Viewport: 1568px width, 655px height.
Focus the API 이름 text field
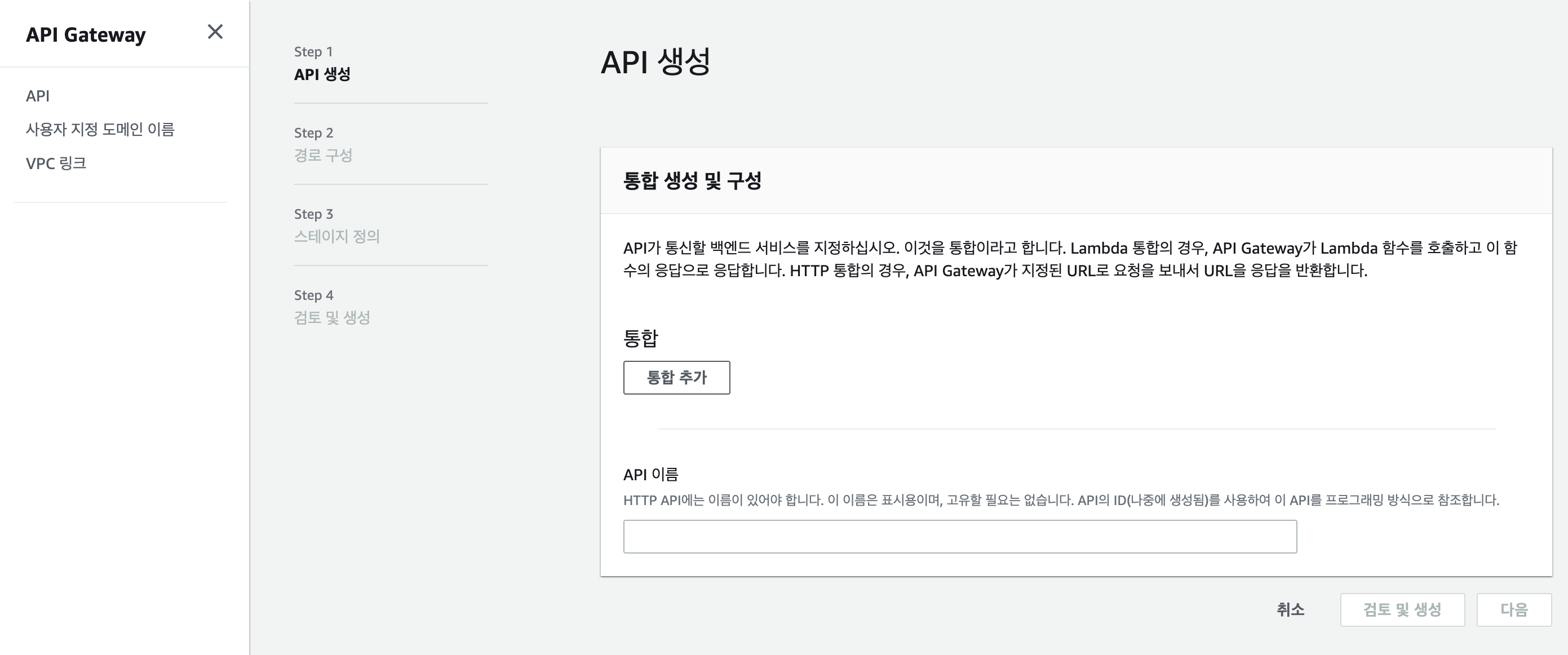point(959,536)
